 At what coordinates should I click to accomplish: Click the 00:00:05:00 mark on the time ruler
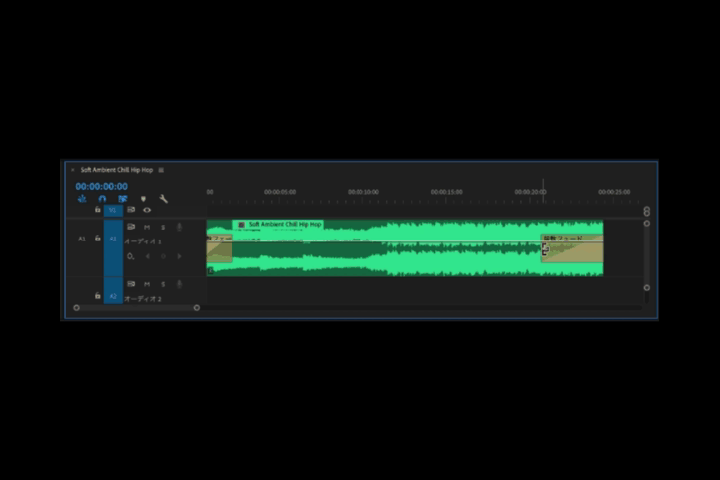(x=280, y=192)
